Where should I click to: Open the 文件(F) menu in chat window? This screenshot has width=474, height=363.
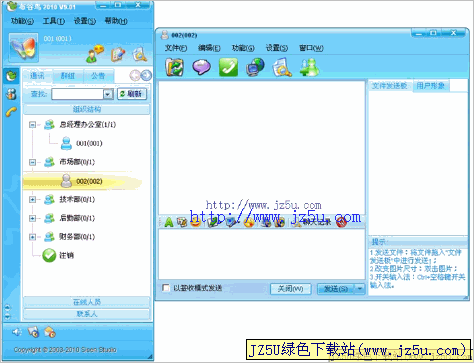pos(176,48)
